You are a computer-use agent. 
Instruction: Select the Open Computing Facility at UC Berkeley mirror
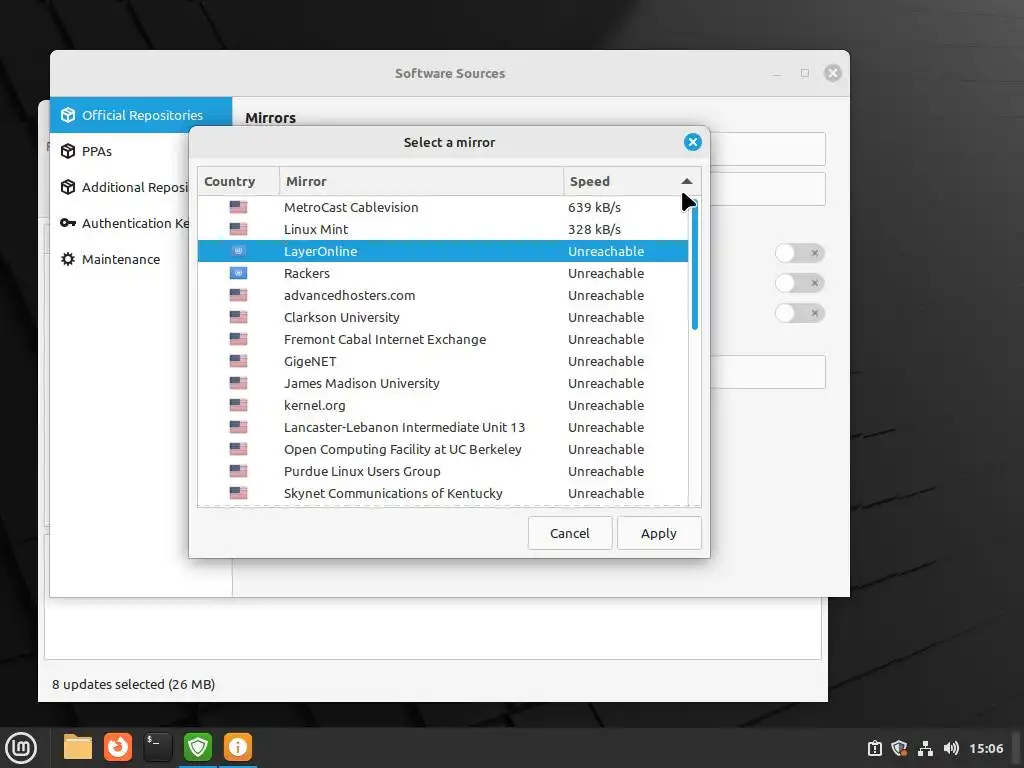click(x=443, y=449)
